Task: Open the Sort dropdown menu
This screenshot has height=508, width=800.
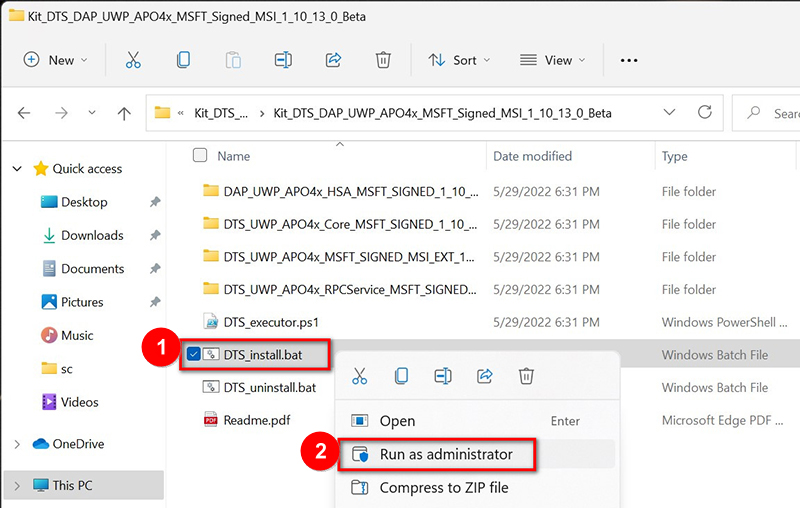Action: coord(459,60)
